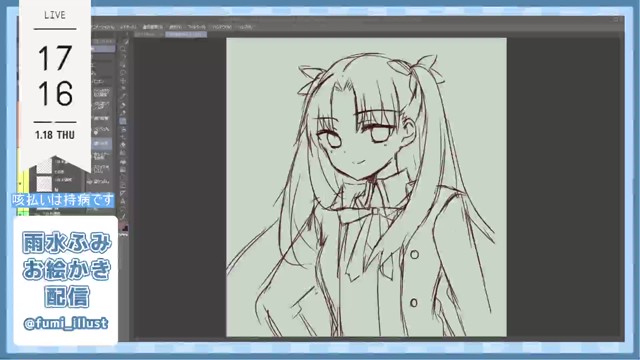Switch to the inactive canvas document tab
This screenshot has height=360, width=640.
[x=148, y=35]
